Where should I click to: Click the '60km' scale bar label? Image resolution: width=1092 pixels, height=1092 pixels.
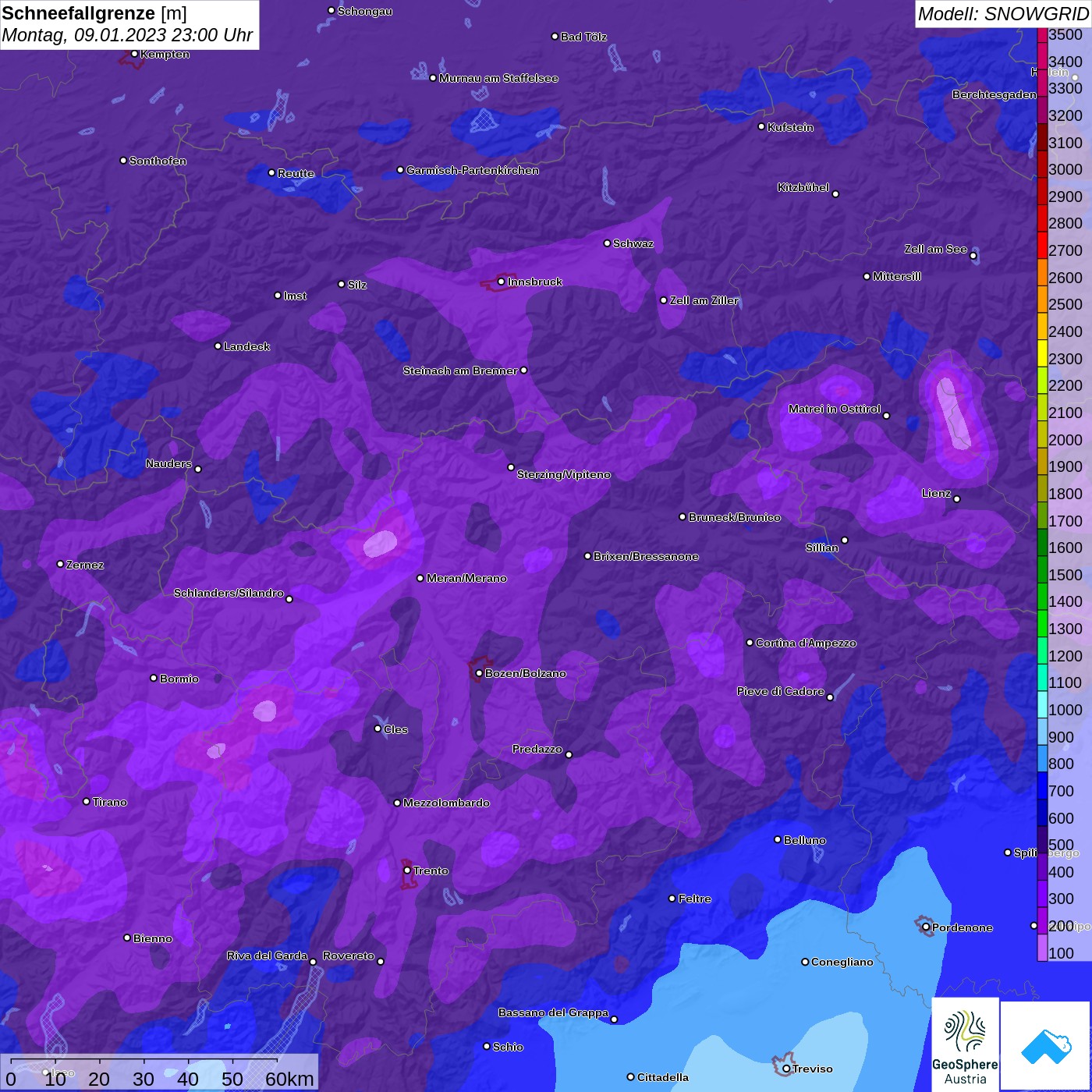click(x=290, y=1080)
